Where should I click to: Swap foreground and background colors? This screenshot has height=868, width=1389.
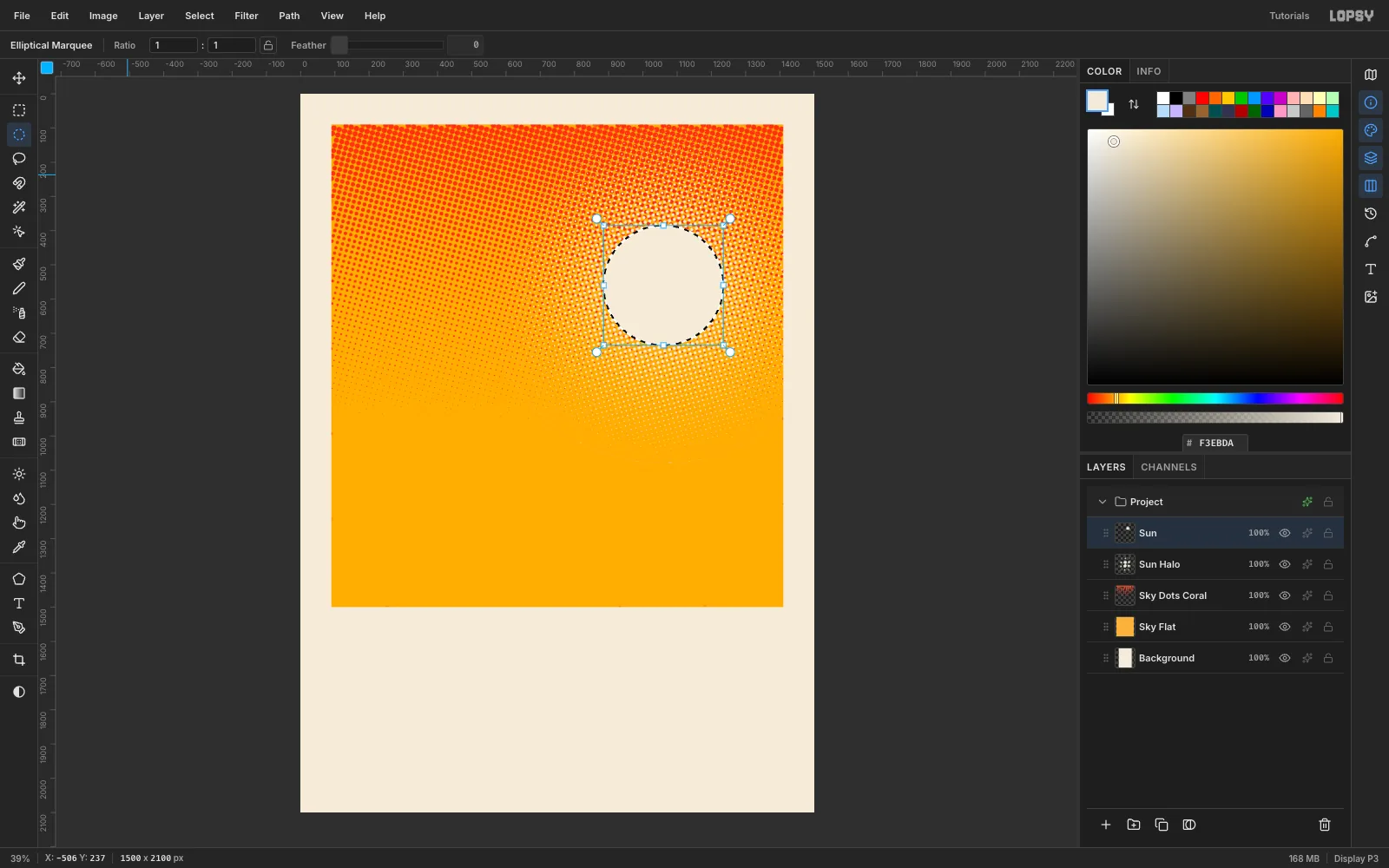tap(1134, 104)
